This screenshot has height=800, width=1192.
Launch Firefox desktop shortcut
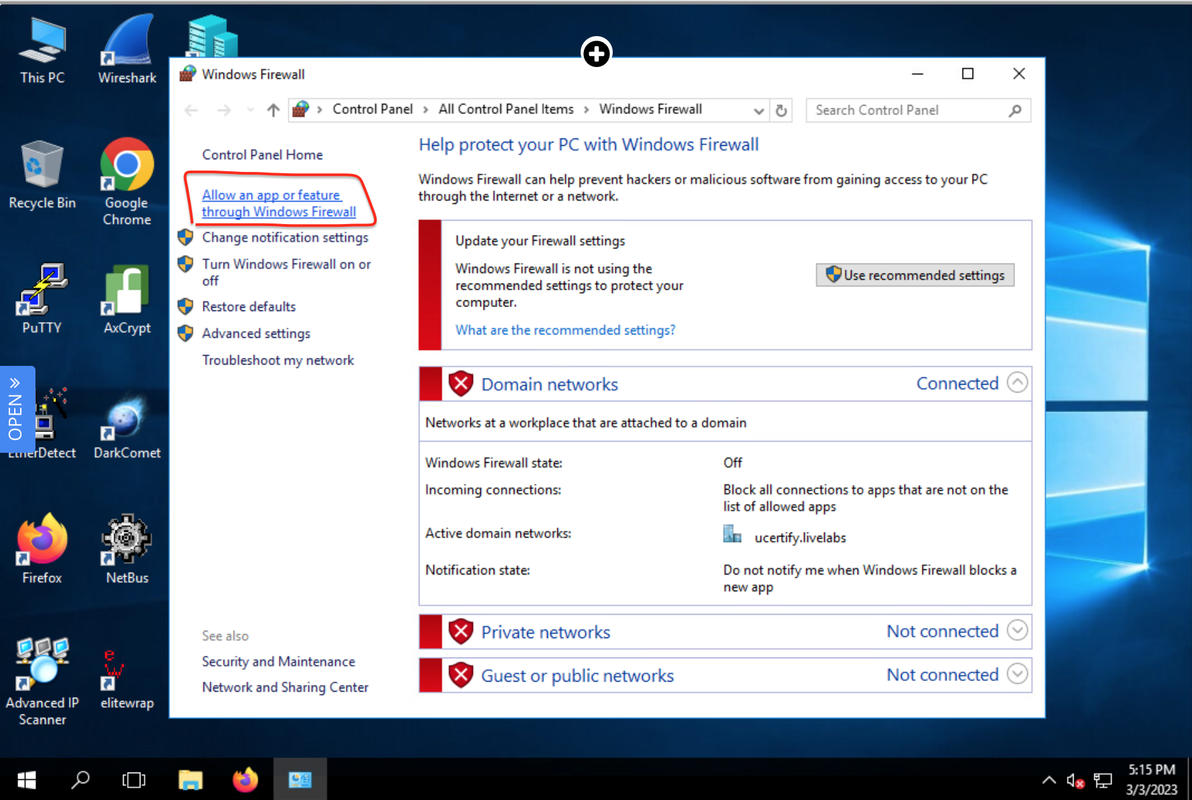(x=43, y=549)
